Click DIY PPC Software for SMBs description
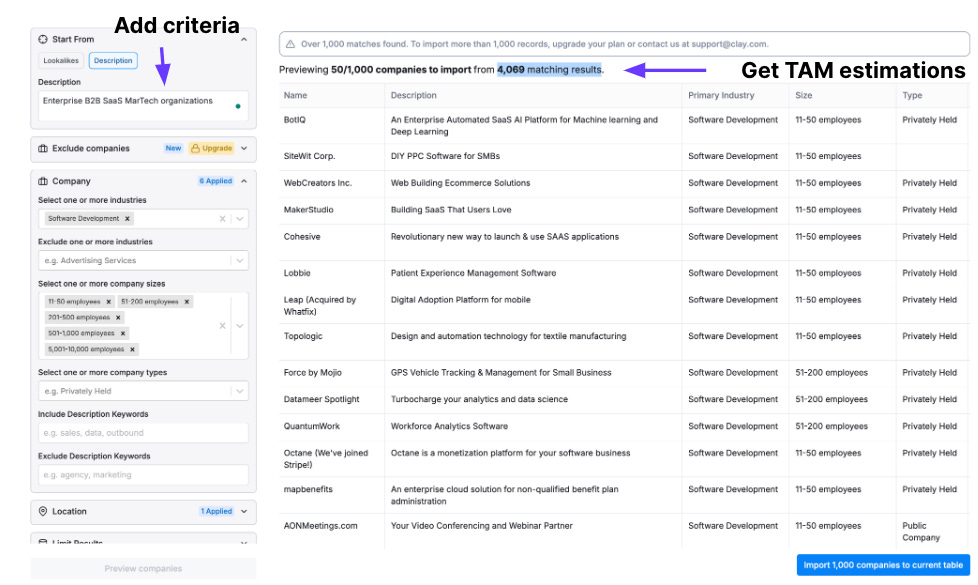 coord(445,156)
